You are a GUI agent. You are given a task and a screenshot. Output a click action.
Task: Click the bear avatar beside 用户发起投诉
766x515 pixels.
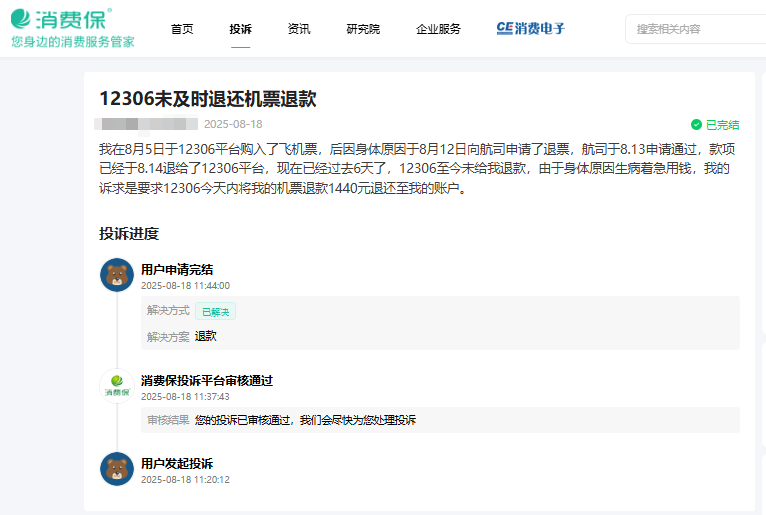[117, 469]
